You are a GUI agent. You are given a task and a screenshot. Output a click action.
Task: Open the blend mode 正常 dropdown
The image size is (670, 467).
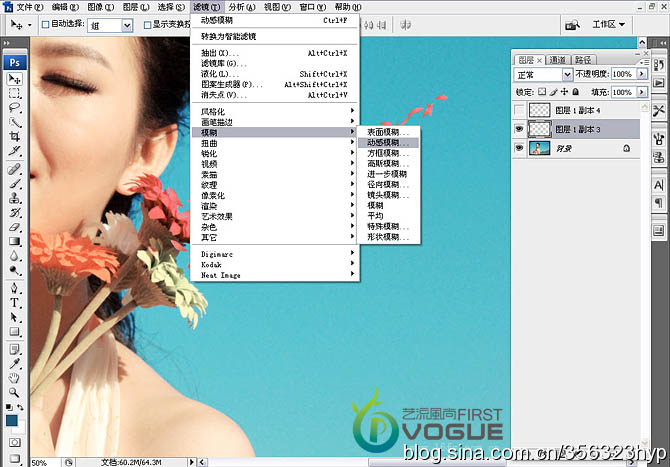point(543,75)
